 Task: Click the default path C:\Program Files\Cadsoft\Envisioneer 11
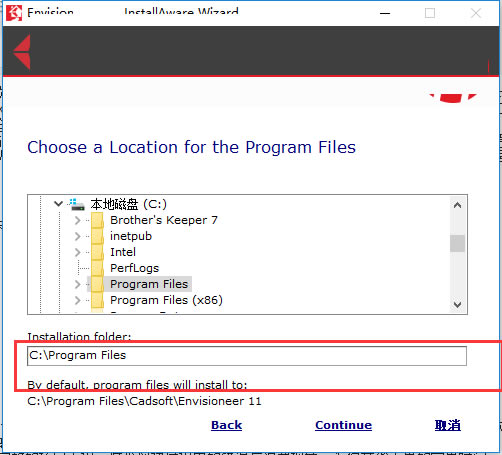coord(144,401)
